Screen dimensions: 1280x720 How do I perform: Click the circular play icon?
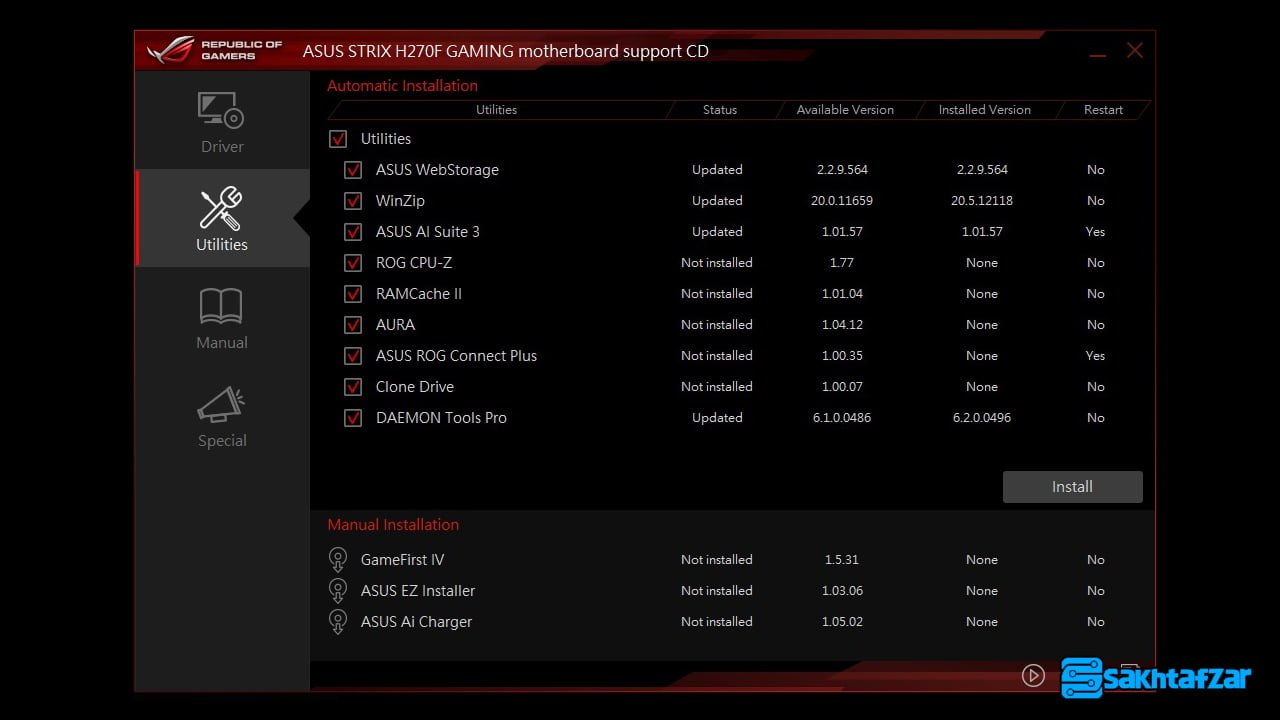pos(1033,676)
